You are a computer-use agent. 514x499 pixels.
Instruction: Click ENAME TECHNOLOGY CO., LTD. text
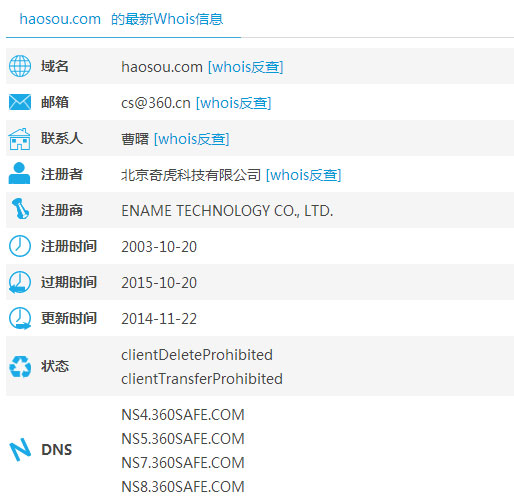click(227, 211)
